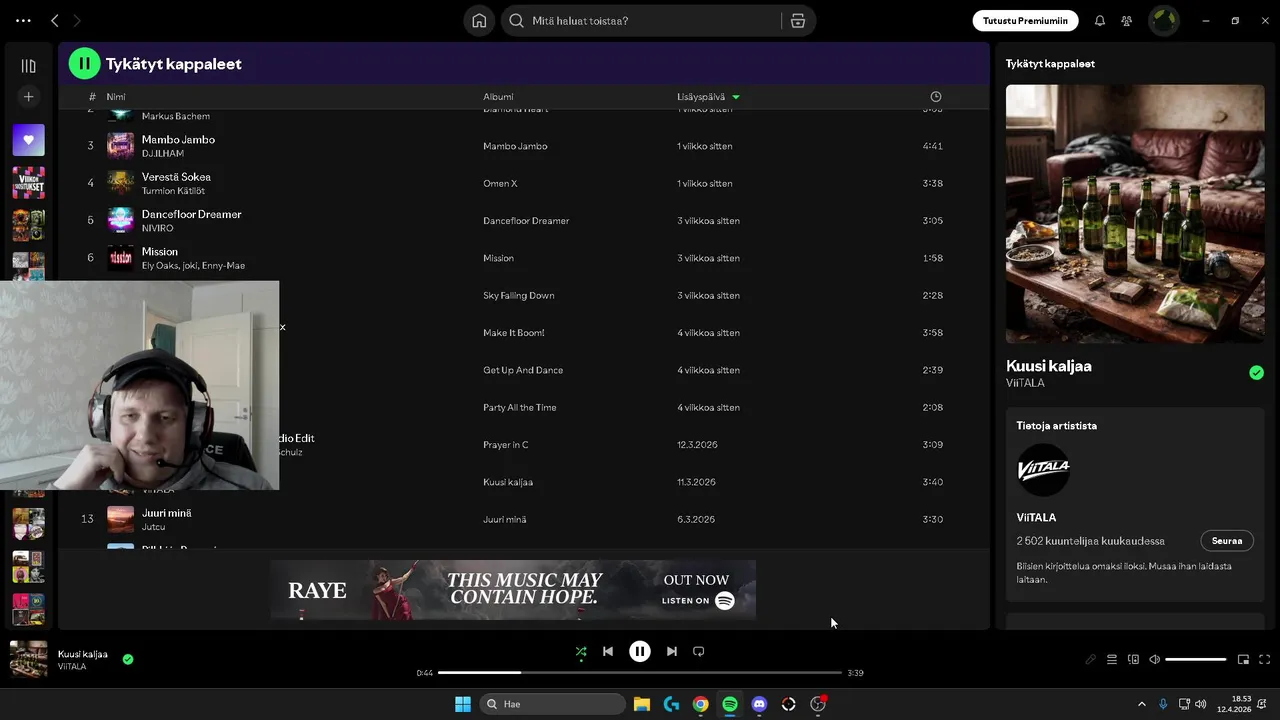1280x720 pixels.
Task: Open Liked Songs heart tile in sidebar
Action: pyautogui.click(x=28, y=140)
